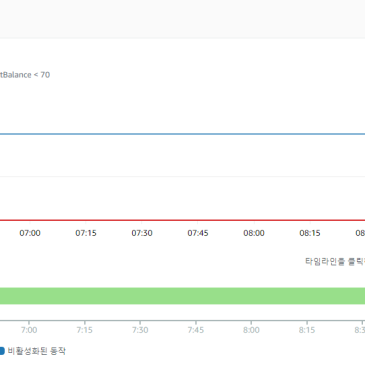The height and width of the screenshot is (365, 365).
Task: Click the red threshold line
Action: pos(182,220)
